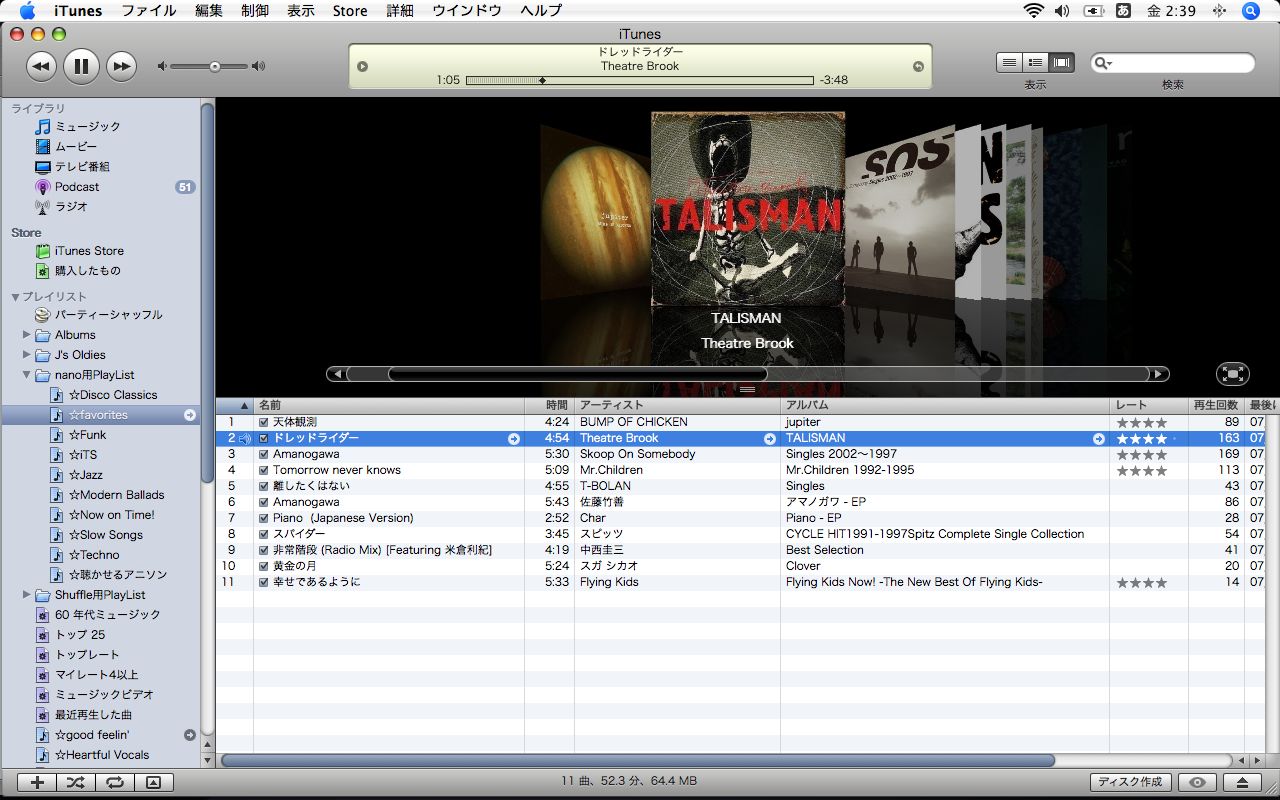Sort songs by アルバム column
1280x800 pixels.
click(x=945, y=406)
